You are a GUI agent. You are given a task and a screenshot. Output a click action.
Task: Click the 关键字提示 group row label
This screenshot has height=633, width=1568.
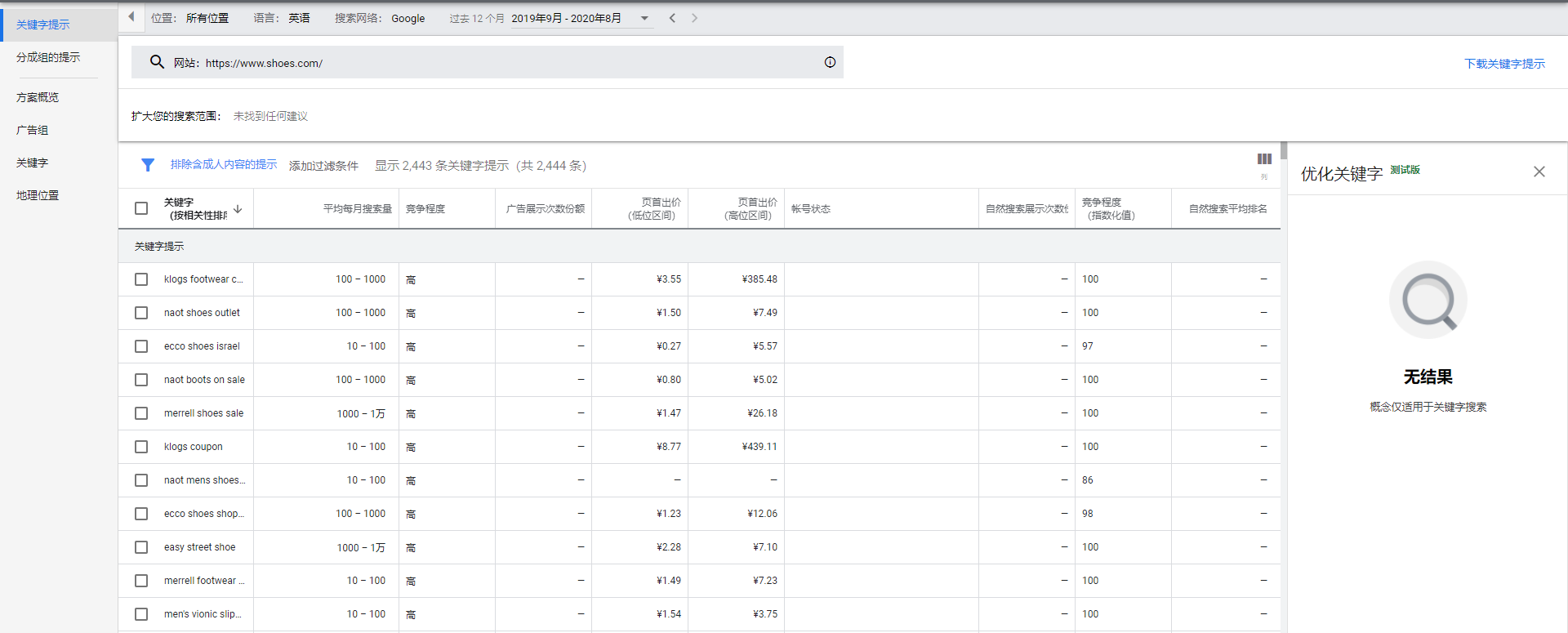point(159,247)
